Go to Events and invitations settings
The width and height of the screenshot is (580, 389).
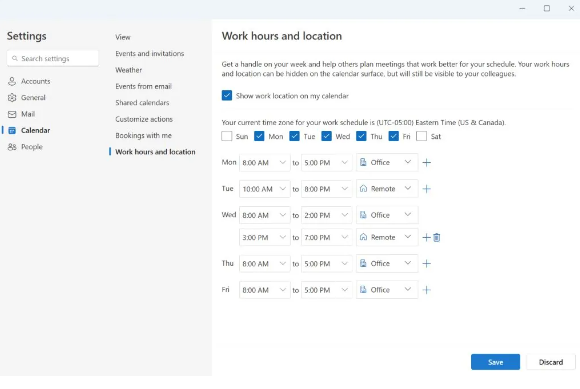[x=150, y=54]
